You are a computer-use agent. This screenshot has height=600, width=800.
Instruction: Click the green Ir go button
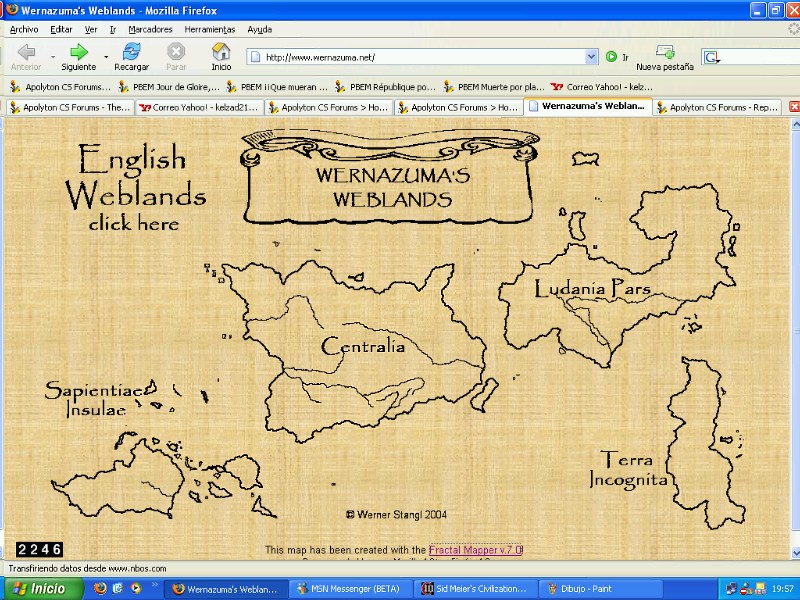click(614, 57)
